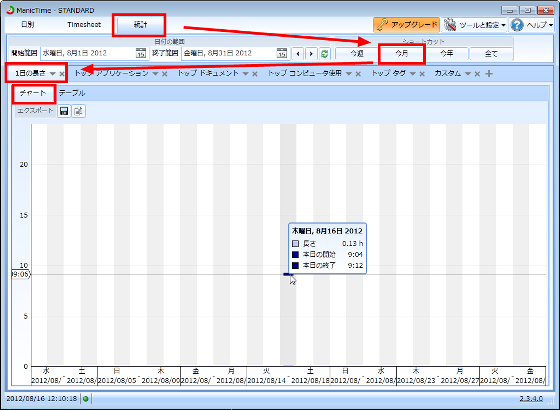Select the トップ タグ report tab
The height and width of the screenshot is (410, 560).
[389, 73]
